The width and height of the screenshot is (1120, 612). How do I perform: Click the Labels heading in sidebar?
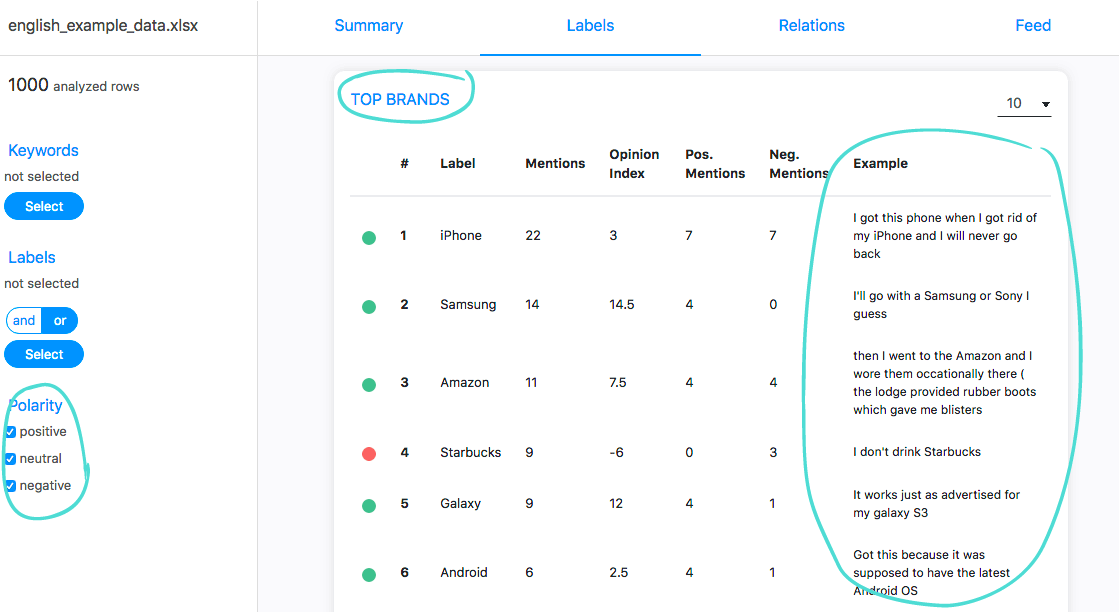pos(31,257)
